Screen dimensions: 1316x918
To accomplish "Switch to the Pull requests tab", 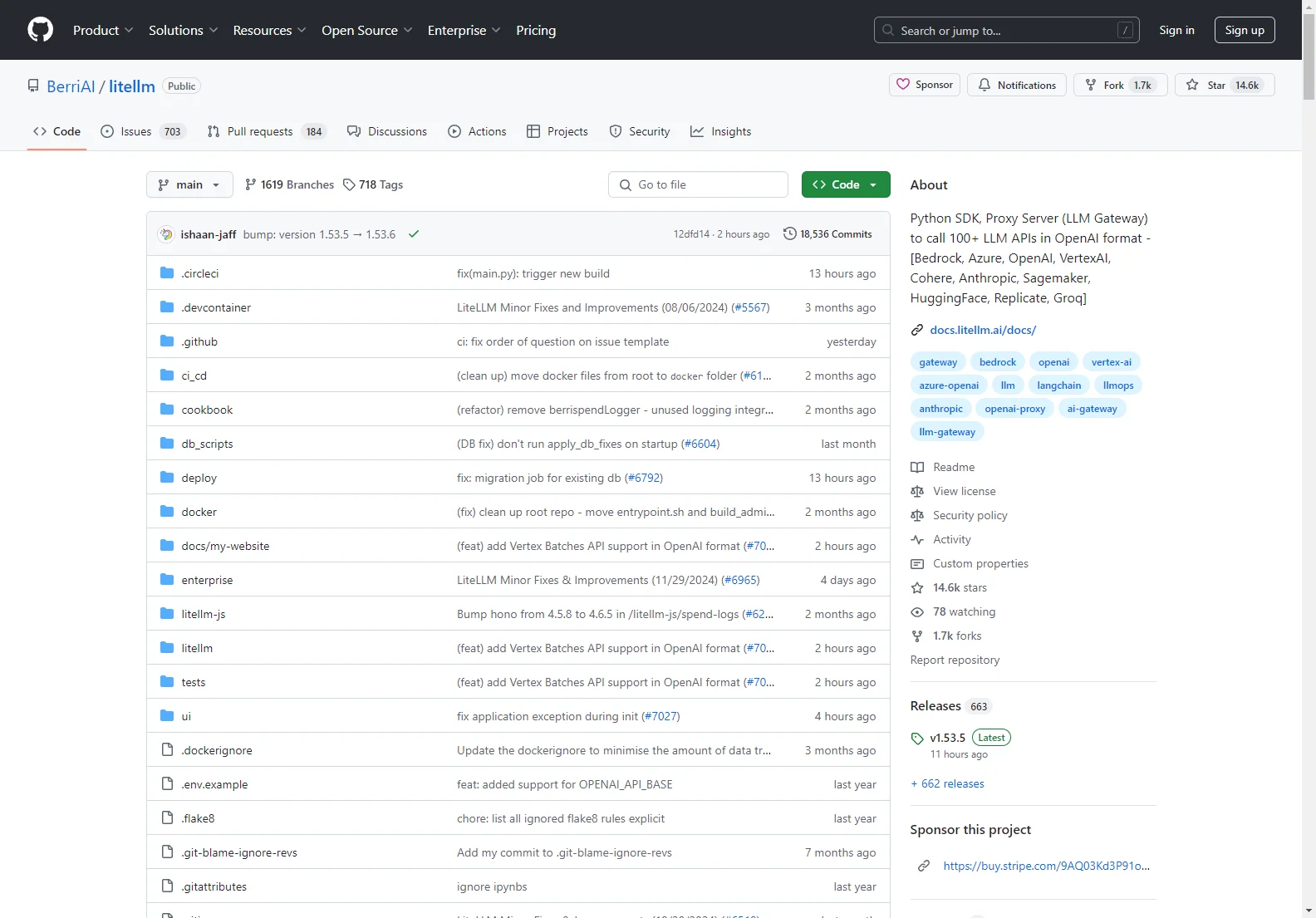I will (x=267, y=131).
